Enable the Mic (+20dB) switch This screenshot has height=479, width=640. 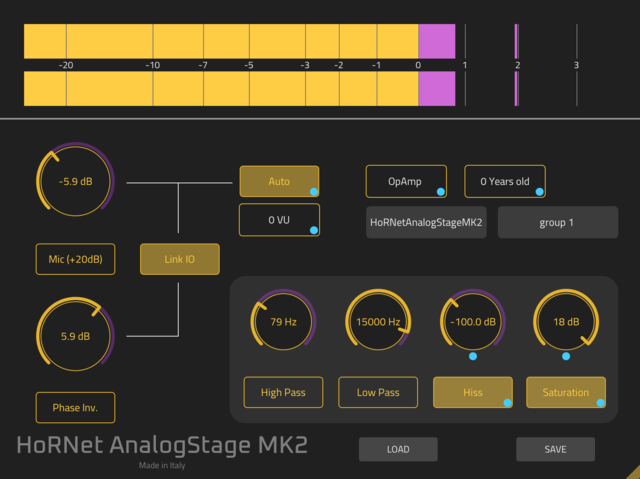[76, 259]
